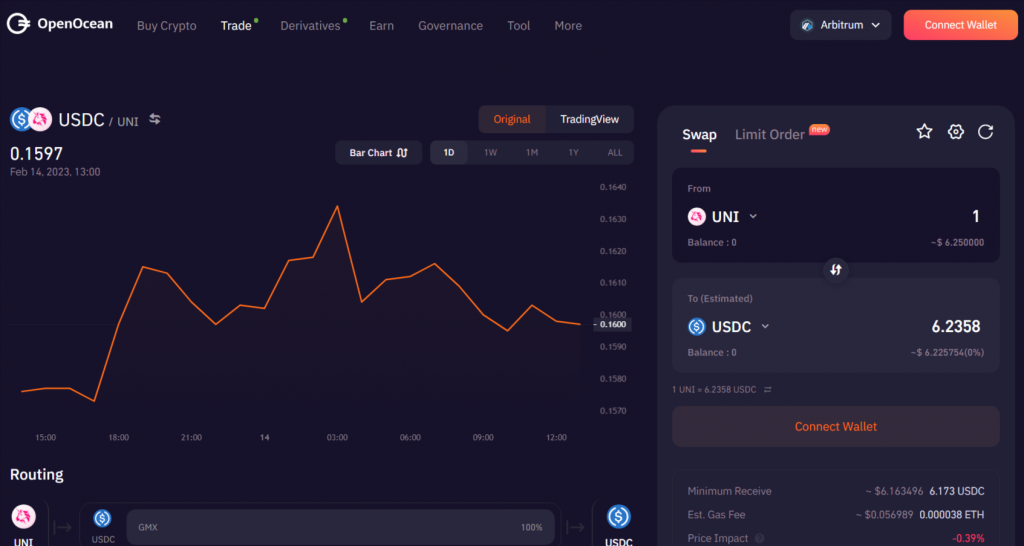Click the OpenOcean logo
The height and width of the screenshot is (546, 1024).
click(59, 24)
